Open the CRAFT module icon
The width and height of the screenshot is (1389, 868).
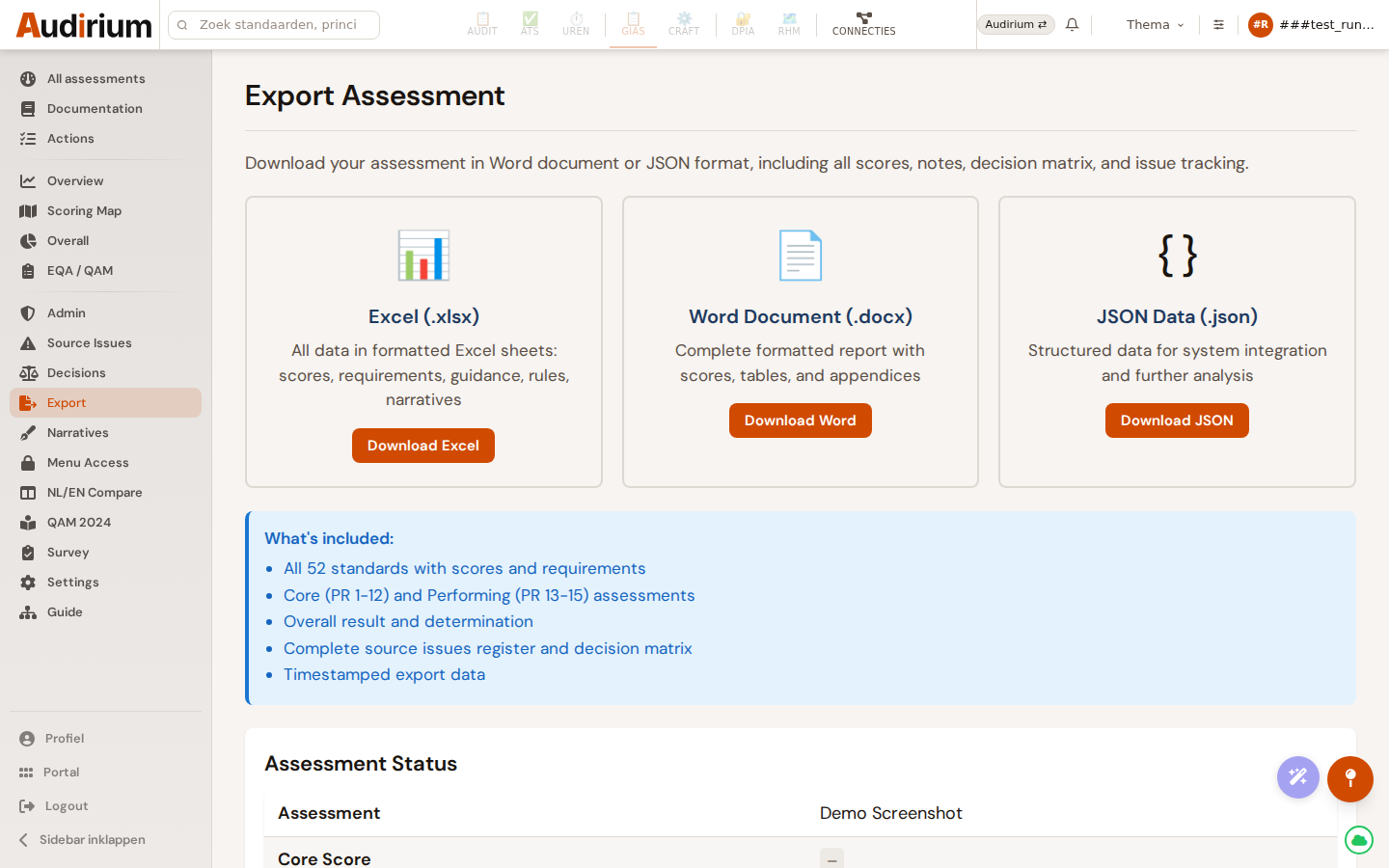(x=684, y=24)
